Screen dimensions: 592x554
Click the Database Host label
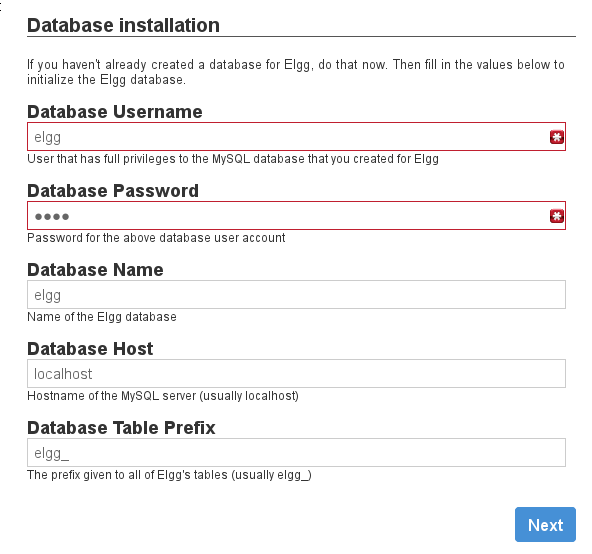(90, 349)
